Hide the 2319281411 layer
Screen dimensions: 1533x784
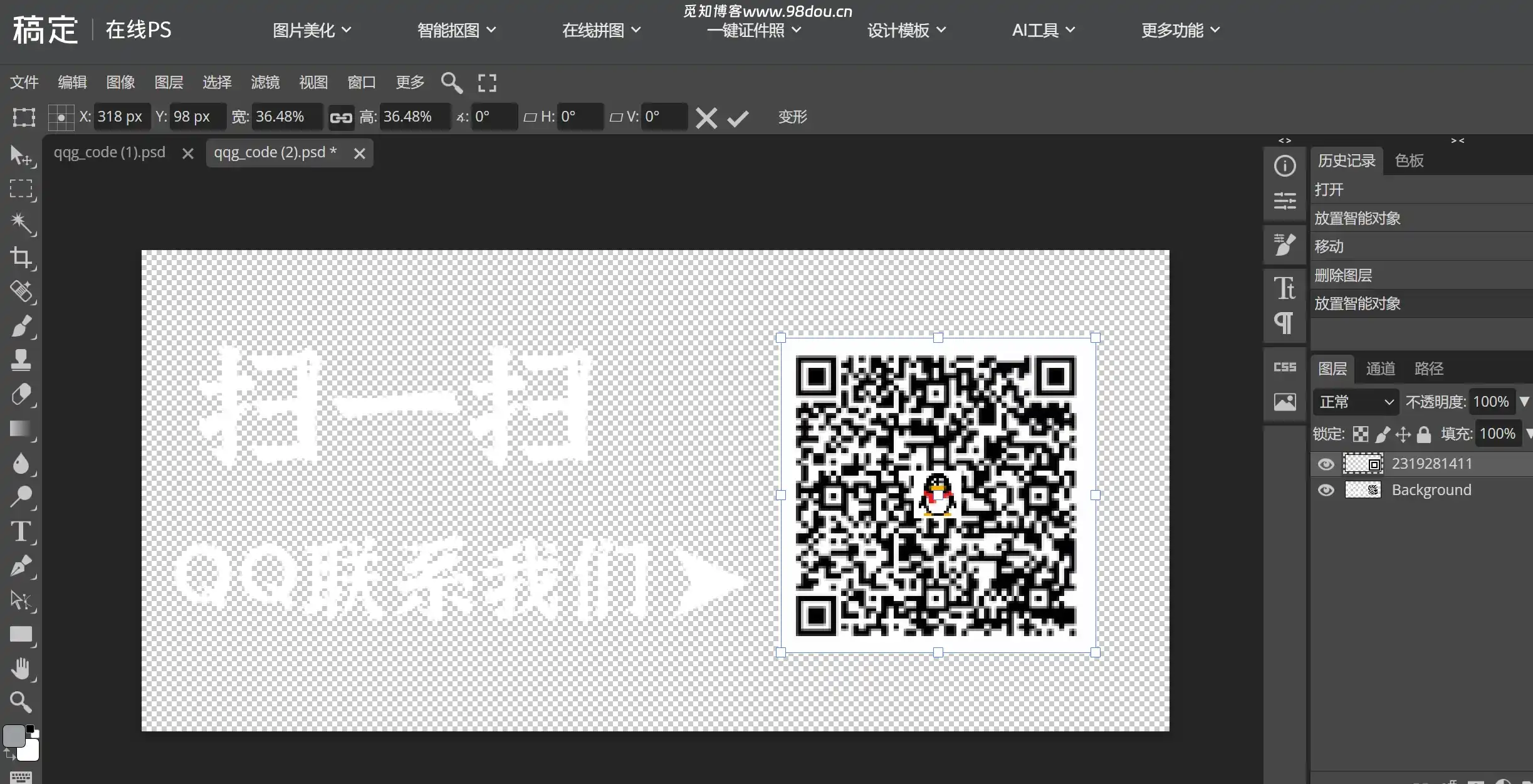tap(1326, 464)
